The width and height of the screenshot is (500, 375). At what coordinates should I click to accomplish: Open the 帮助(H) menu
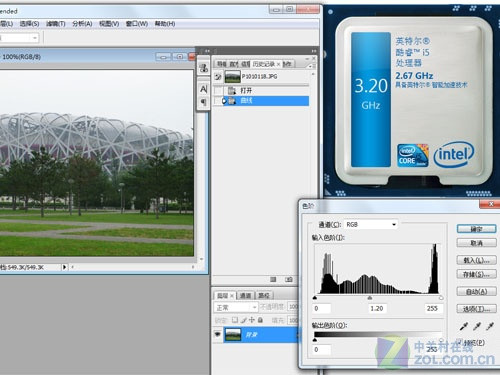click(165, 24)
